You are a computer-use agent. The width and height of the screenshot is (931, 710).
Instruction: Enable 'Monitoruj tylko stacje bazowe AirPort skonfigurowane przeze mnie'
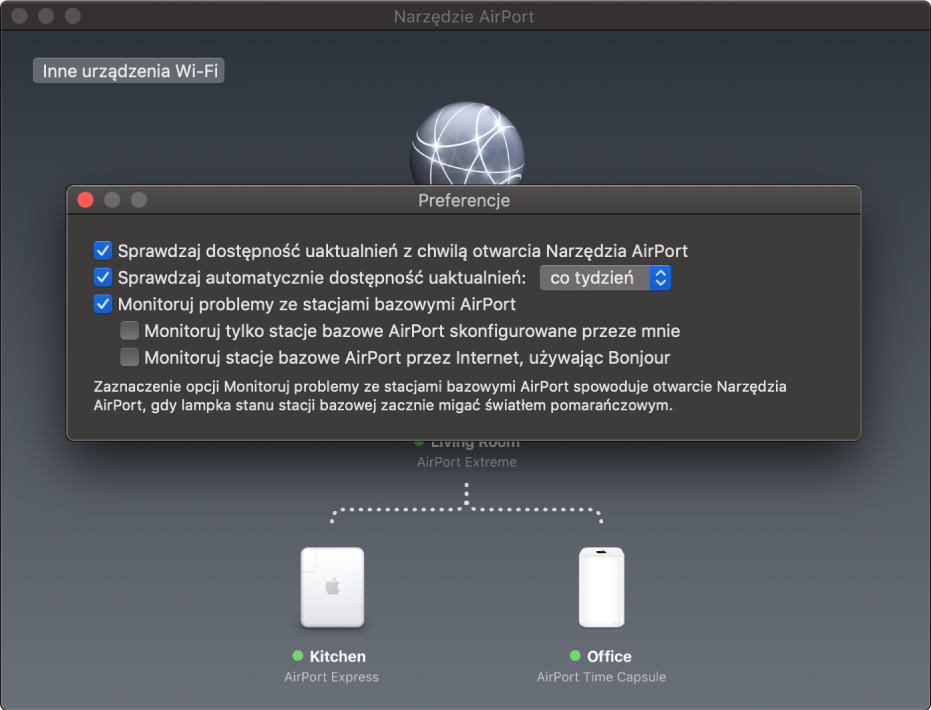[x=129, y=330]
